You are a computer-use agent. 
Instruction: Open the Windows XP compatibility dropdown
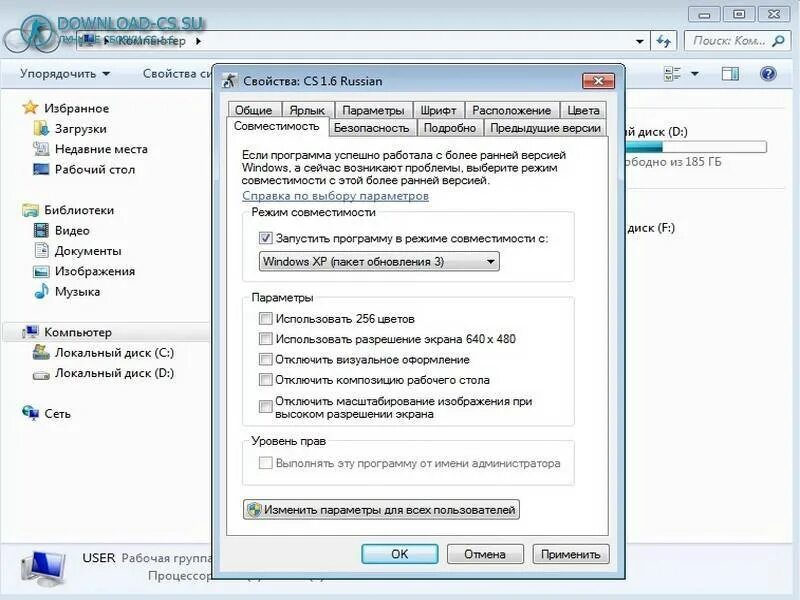pos(379,262)
